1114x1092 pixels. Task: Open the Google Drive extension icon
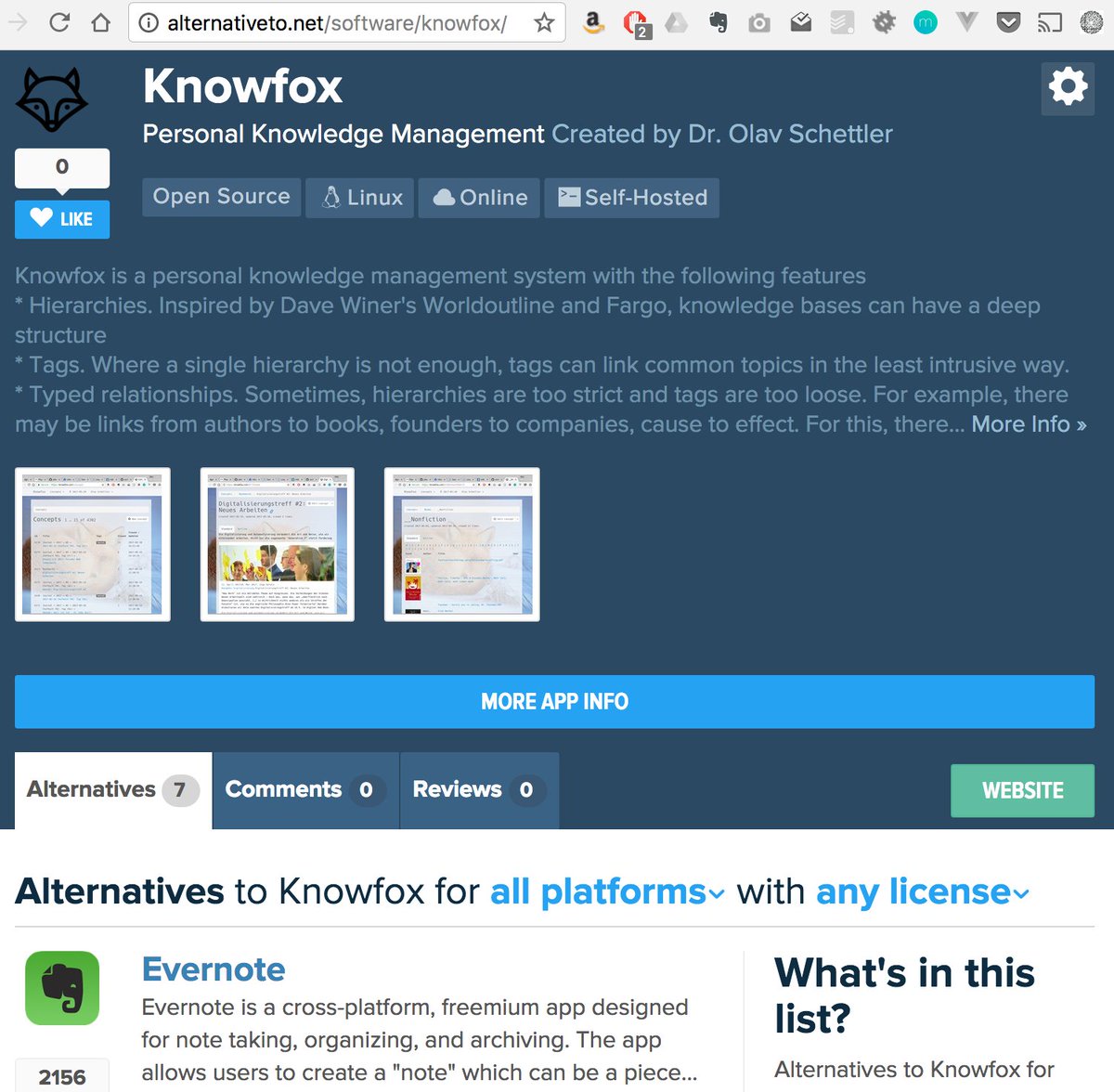(677, 22)
